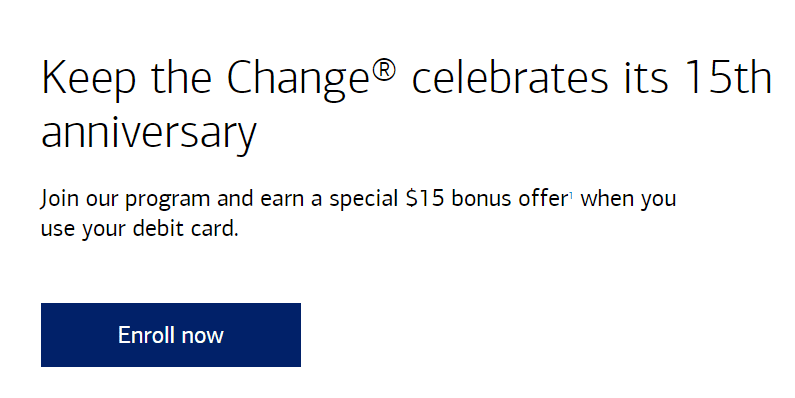Click use your in the second line
This screenshot has height=398, width=795.
pos(83,229)
